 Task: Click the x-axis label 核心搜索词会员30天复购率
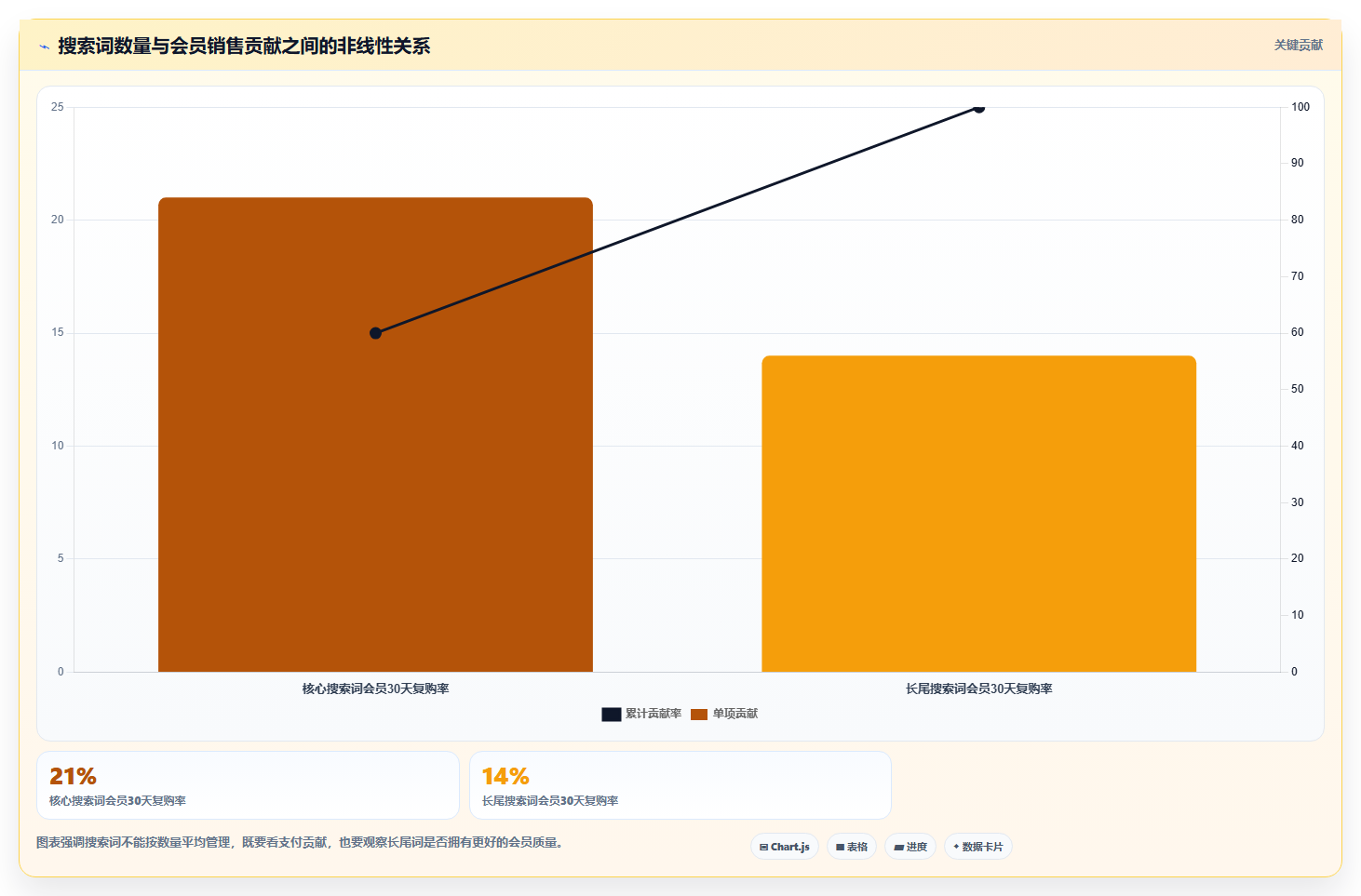pyautogui.click(x=375, y=689)
